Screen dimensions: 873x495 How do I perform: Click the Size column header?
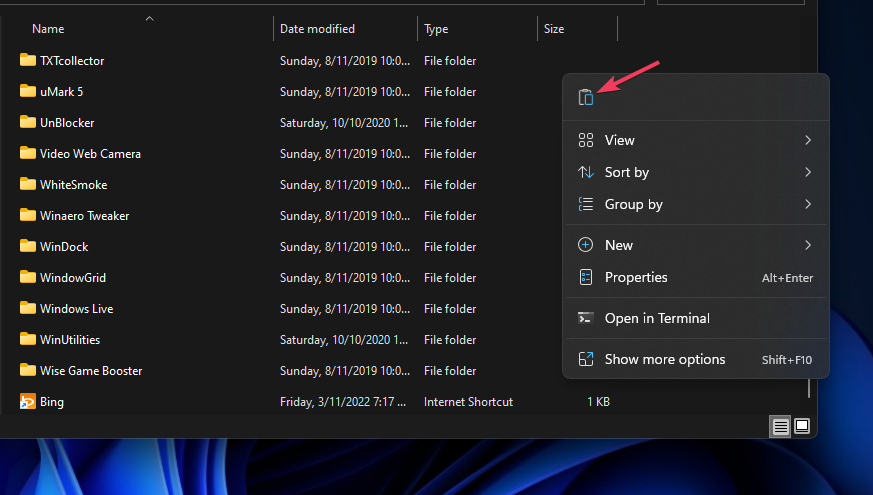554,29
